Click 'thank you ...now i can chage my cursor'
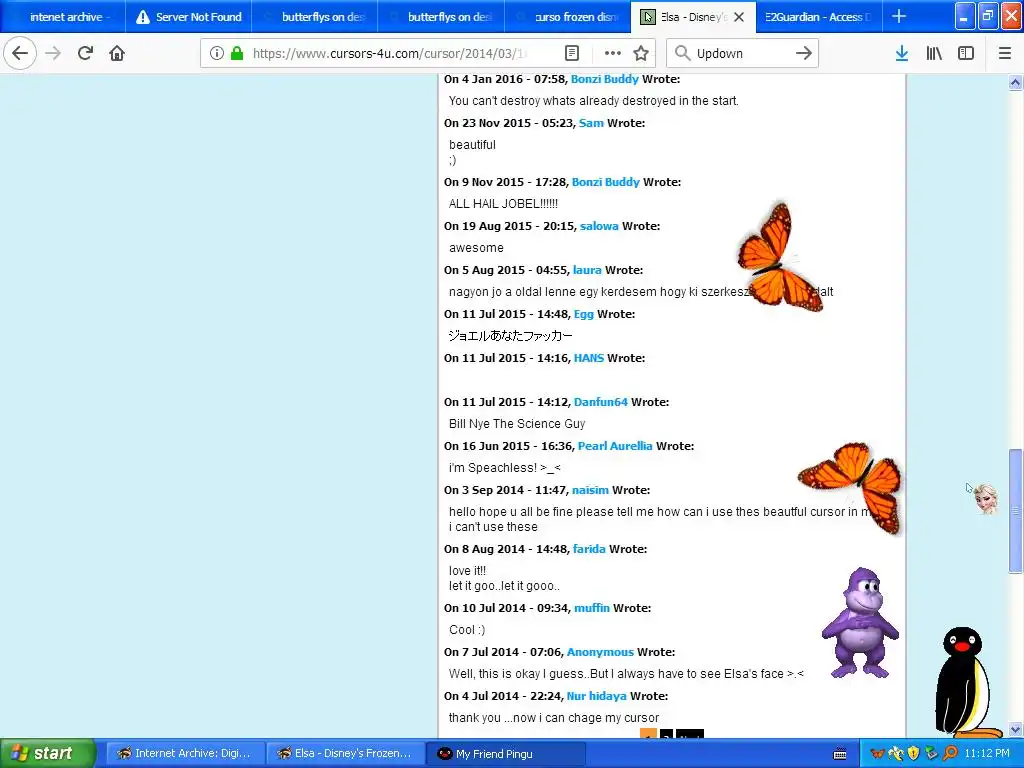This screenshot has height=768, width=1024. (554, 718)
